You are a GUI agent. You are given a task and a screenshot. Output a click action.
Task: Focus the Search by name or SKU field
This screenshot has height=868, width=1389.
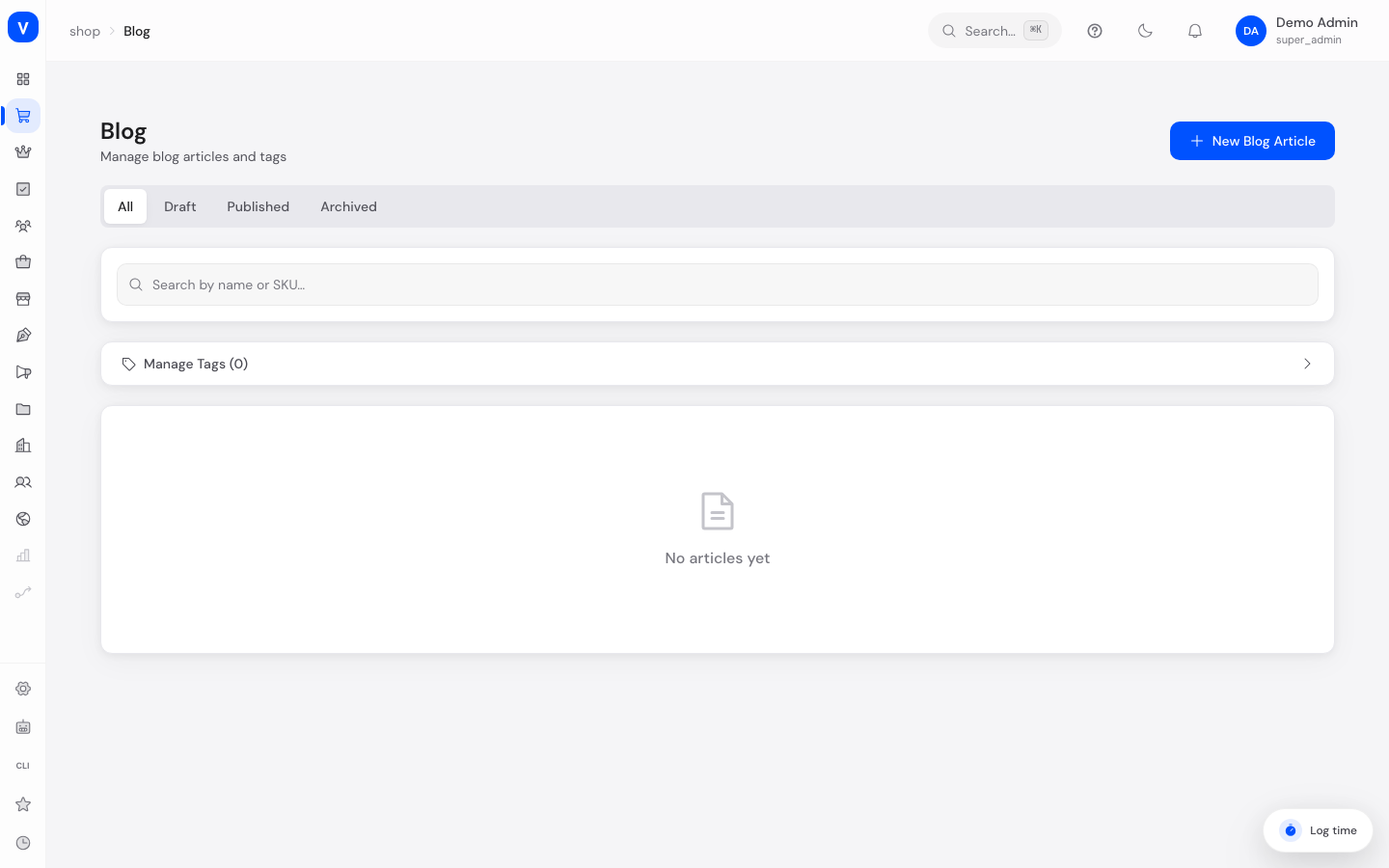[718, 285]
